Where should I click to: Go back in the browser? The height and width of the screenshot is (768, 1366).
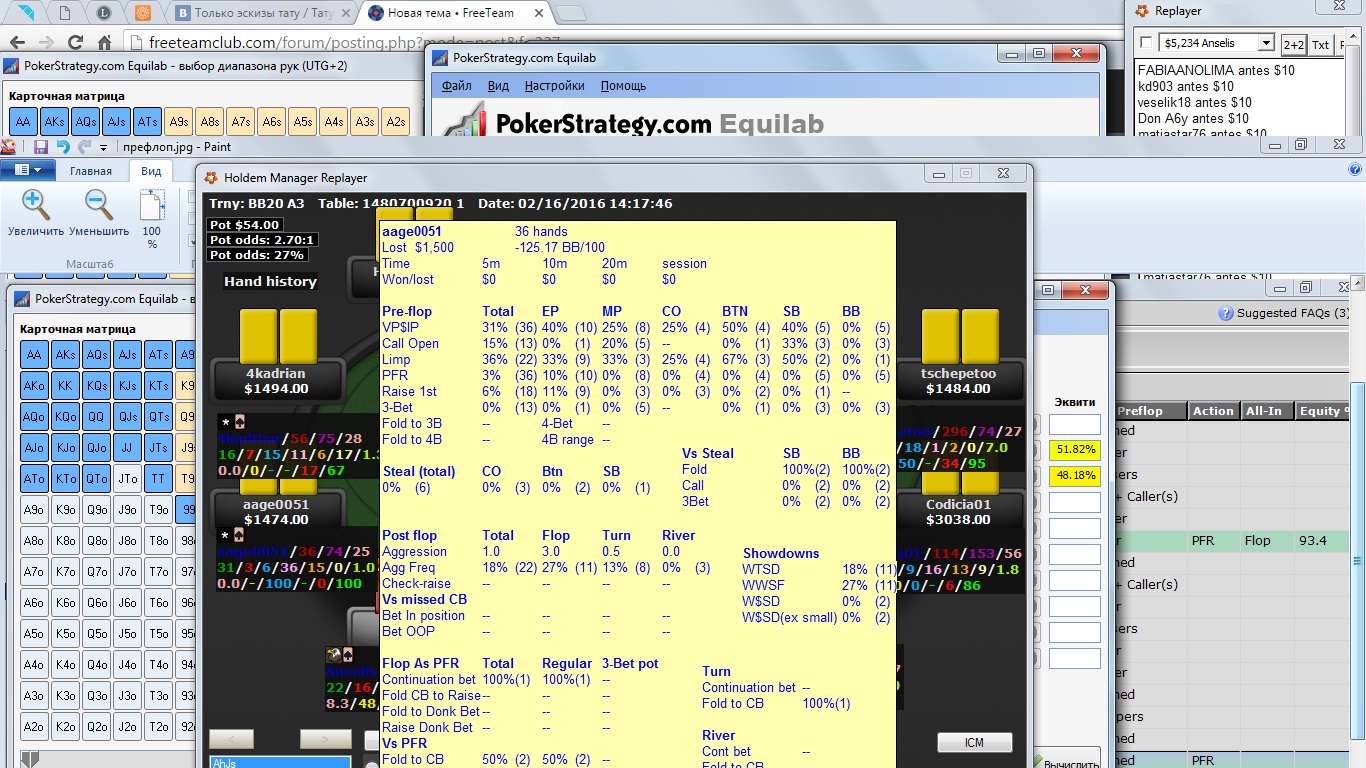[17, 43]
